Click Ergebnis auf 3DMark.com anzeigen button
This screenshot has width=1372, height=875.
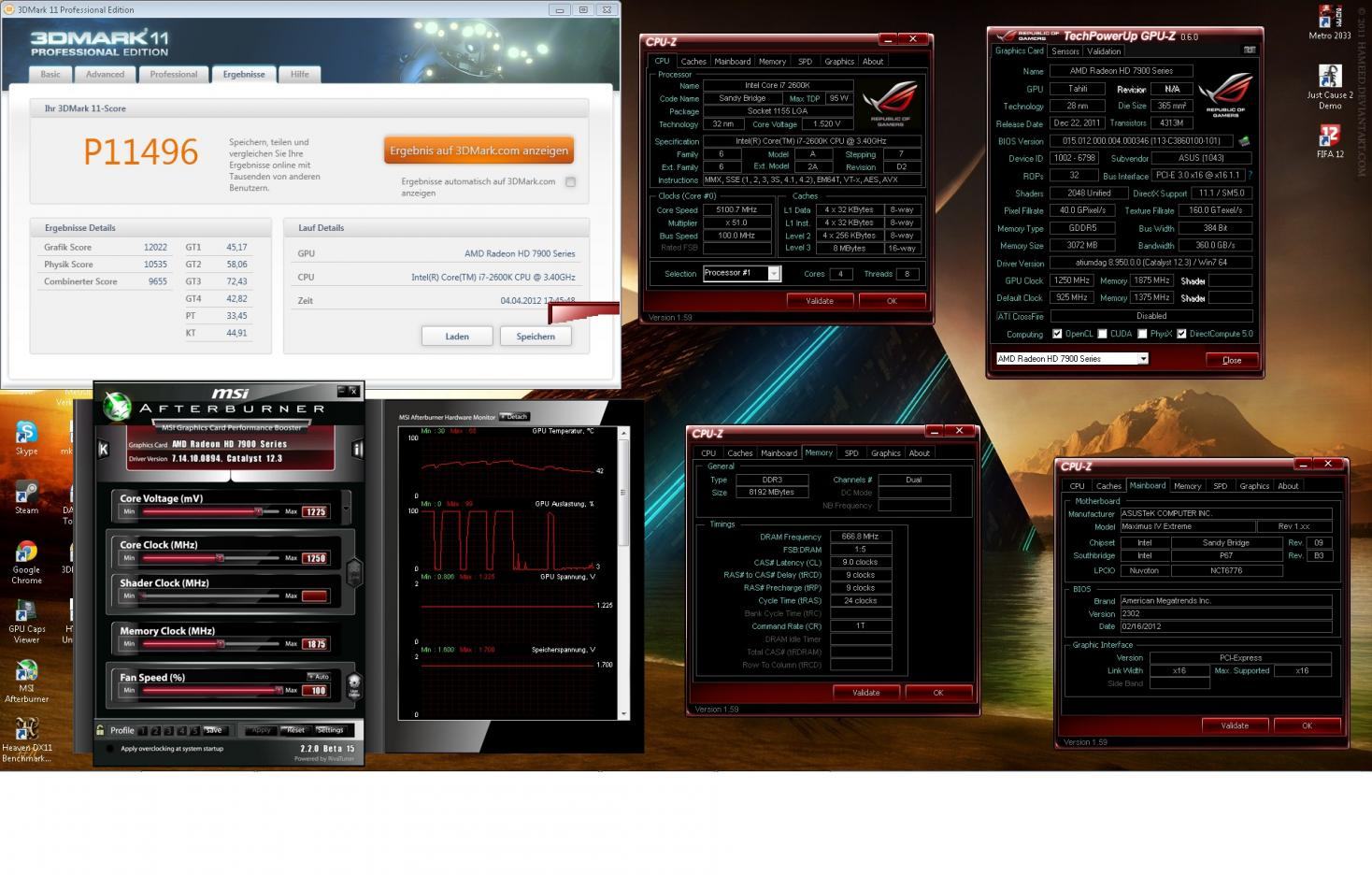point(478,151)
